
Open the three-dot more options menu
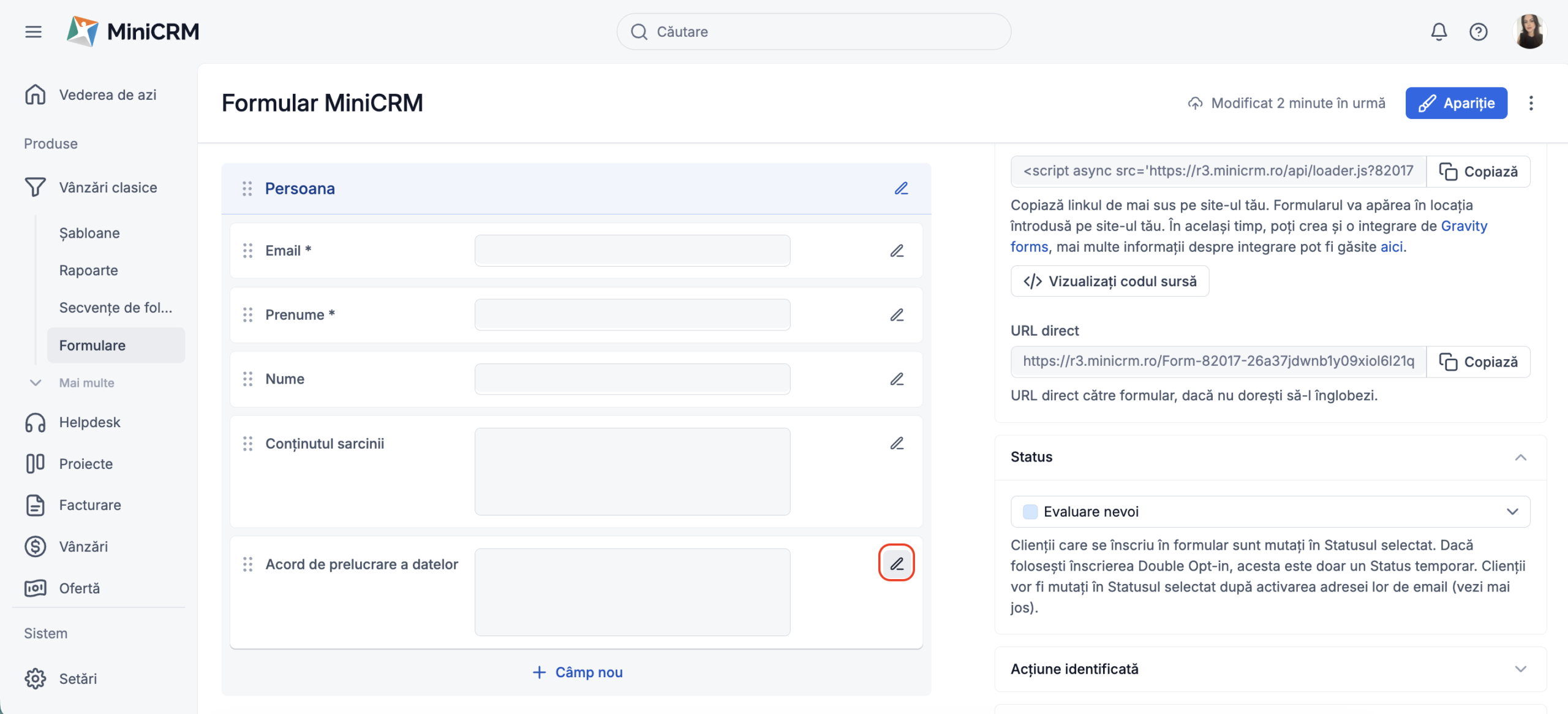tap(1531, 103)
